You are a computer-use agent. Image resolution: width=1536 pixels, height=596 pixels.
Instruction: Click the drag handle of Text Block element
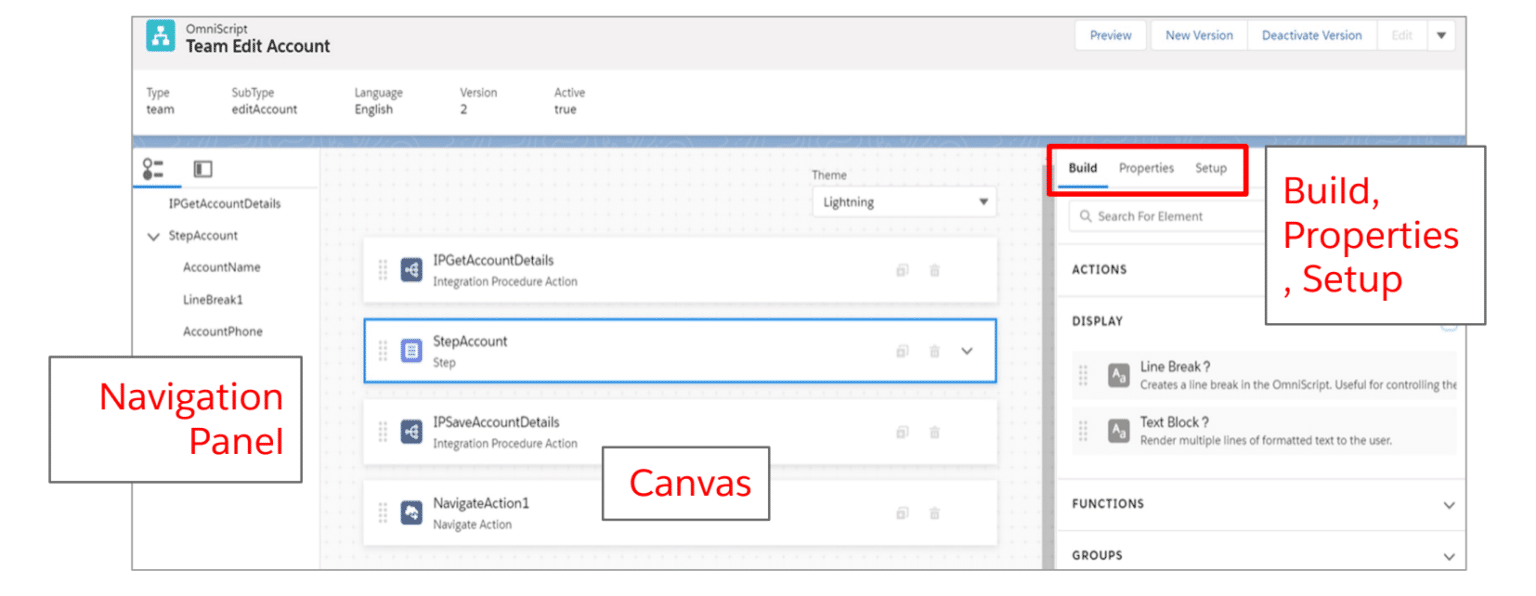(x=1083, y=431)
